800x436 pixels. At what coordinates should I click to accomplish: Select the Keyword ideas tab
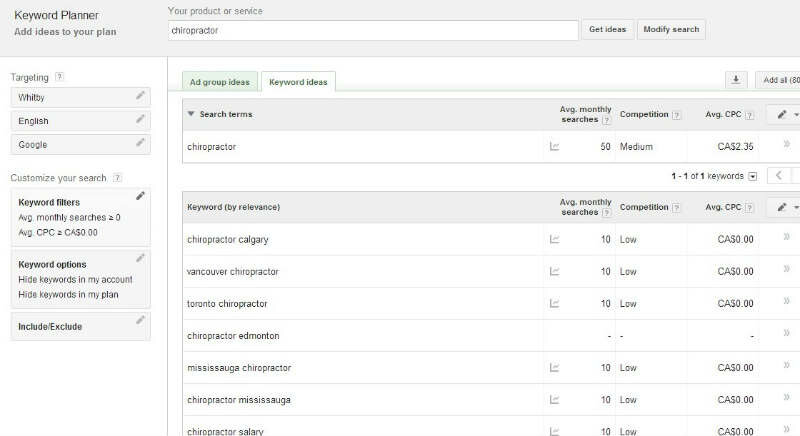point(298,82)
